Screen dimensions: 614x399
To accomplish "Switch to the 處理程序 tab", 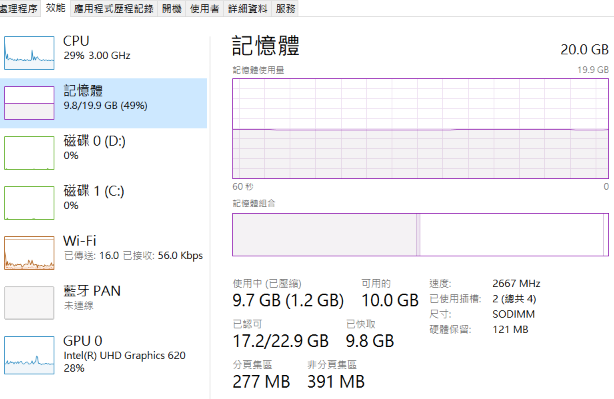I will tap(18, 8).
